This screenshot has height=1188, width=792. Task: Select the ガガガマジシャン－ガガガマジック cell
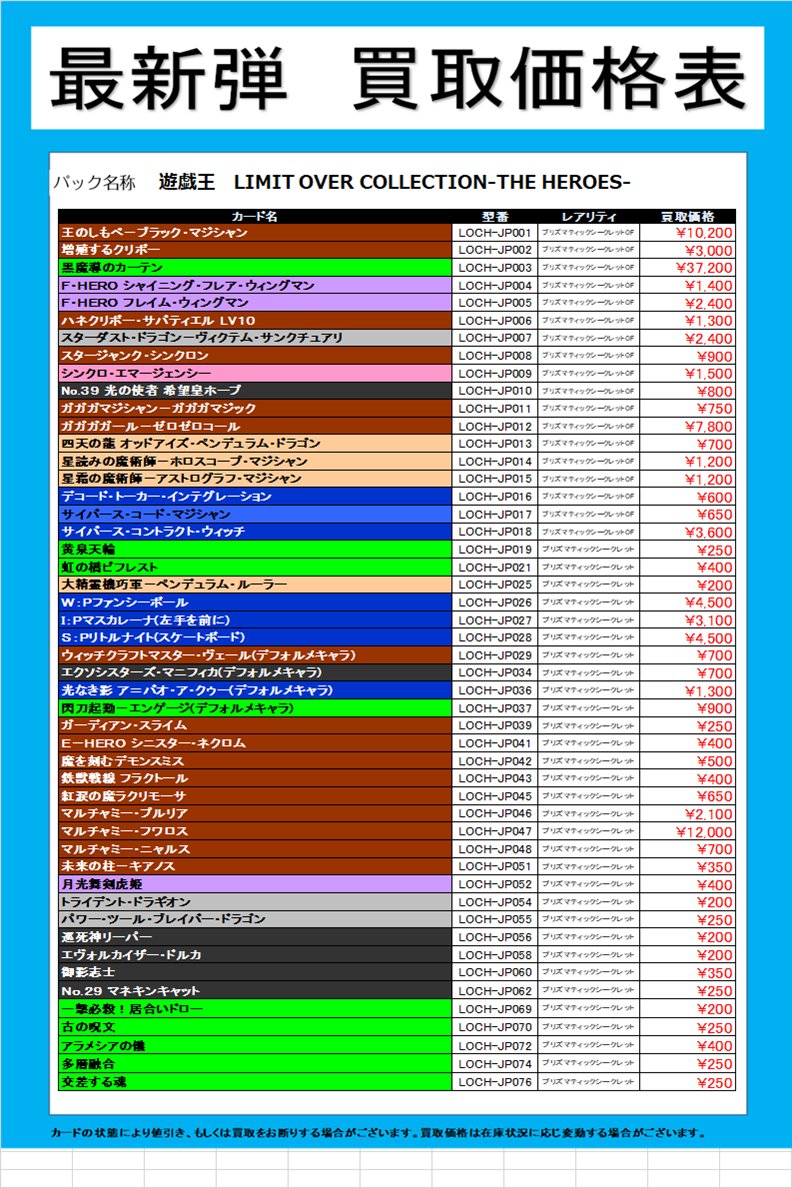[255, 408]
